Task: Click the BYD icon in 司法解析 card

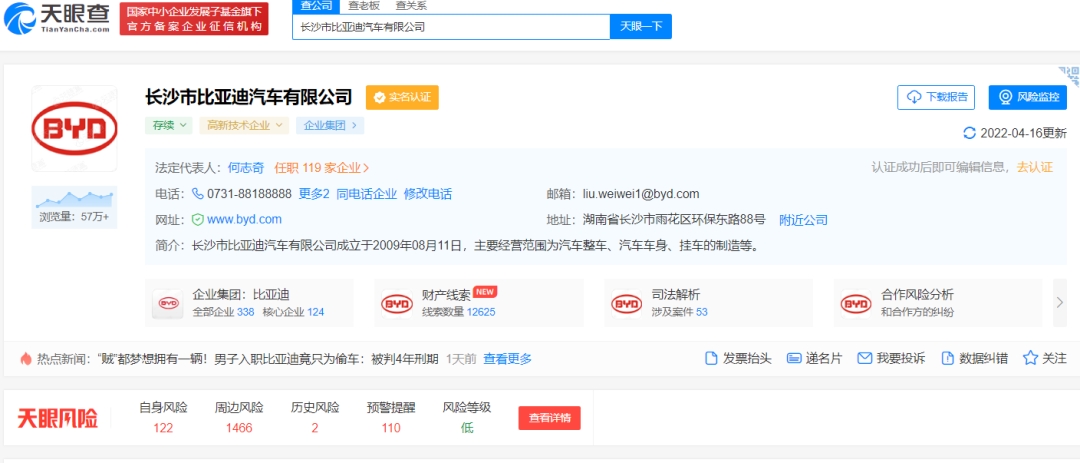Action: coord(627,304)
